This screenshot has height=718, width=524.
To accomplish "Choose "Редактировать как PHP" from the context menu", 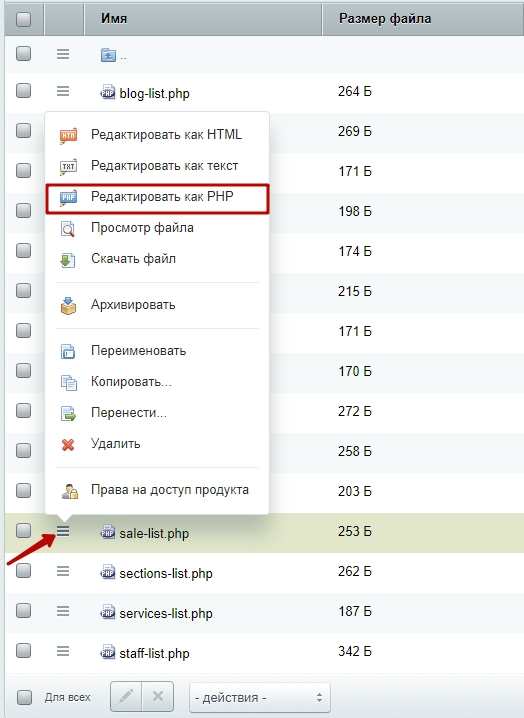I will [157, 197].
